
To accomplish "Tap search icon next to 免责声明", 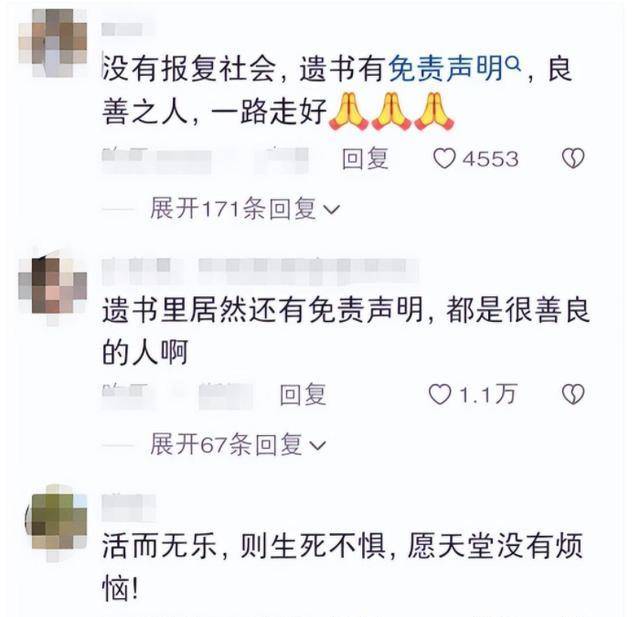I will tap(513, 64).
